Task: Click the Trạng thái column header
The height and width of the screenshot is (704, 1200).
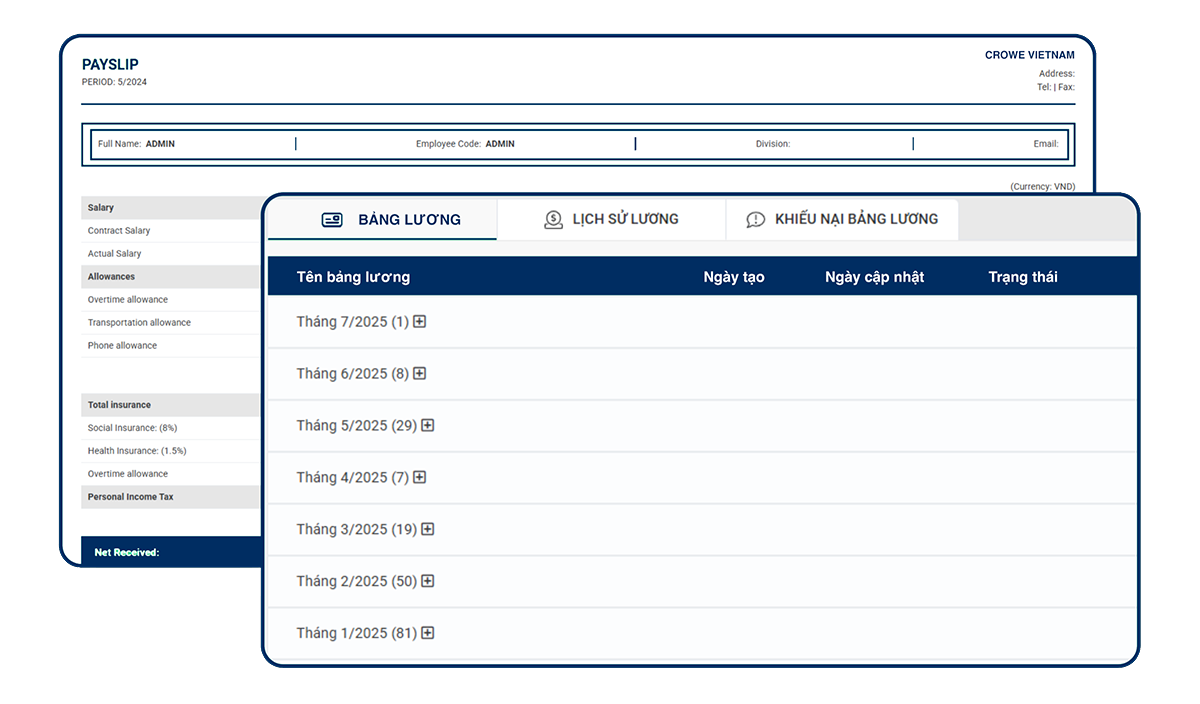Action: (x=1023, y=277)
